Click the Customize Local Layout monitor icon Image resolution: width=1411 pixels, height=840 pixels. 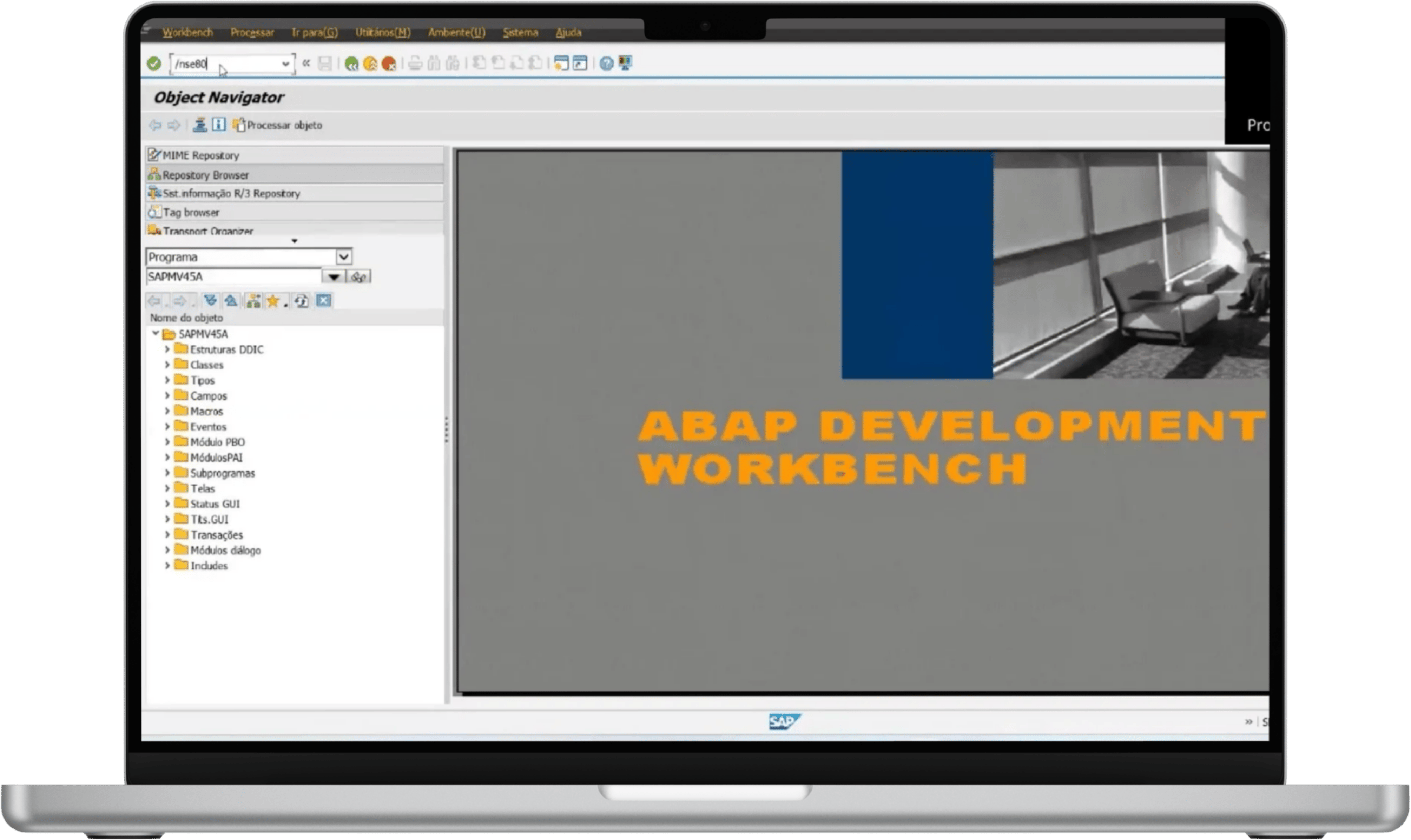click(625, 63)
